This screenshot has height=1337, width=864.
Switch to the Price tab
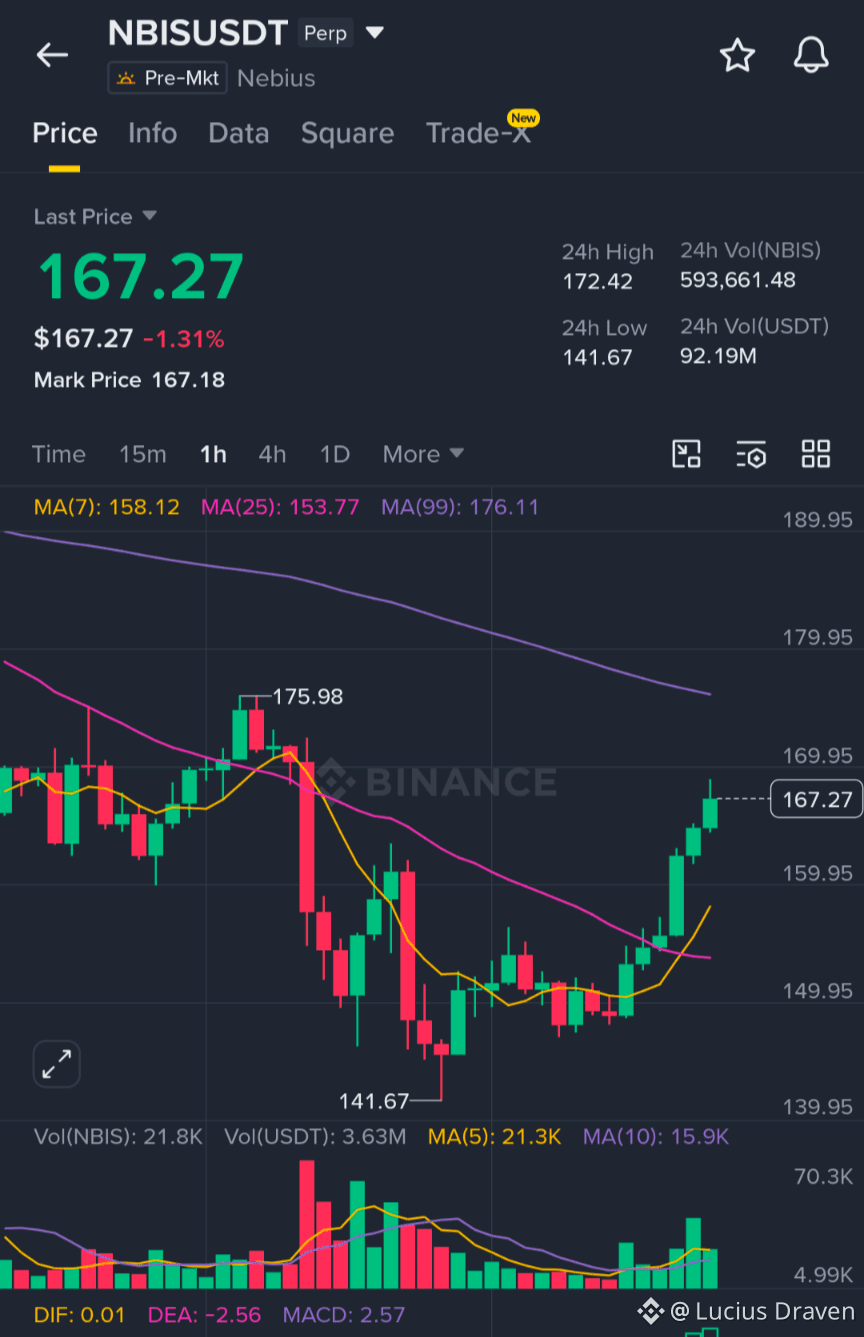tap(65, 133)
